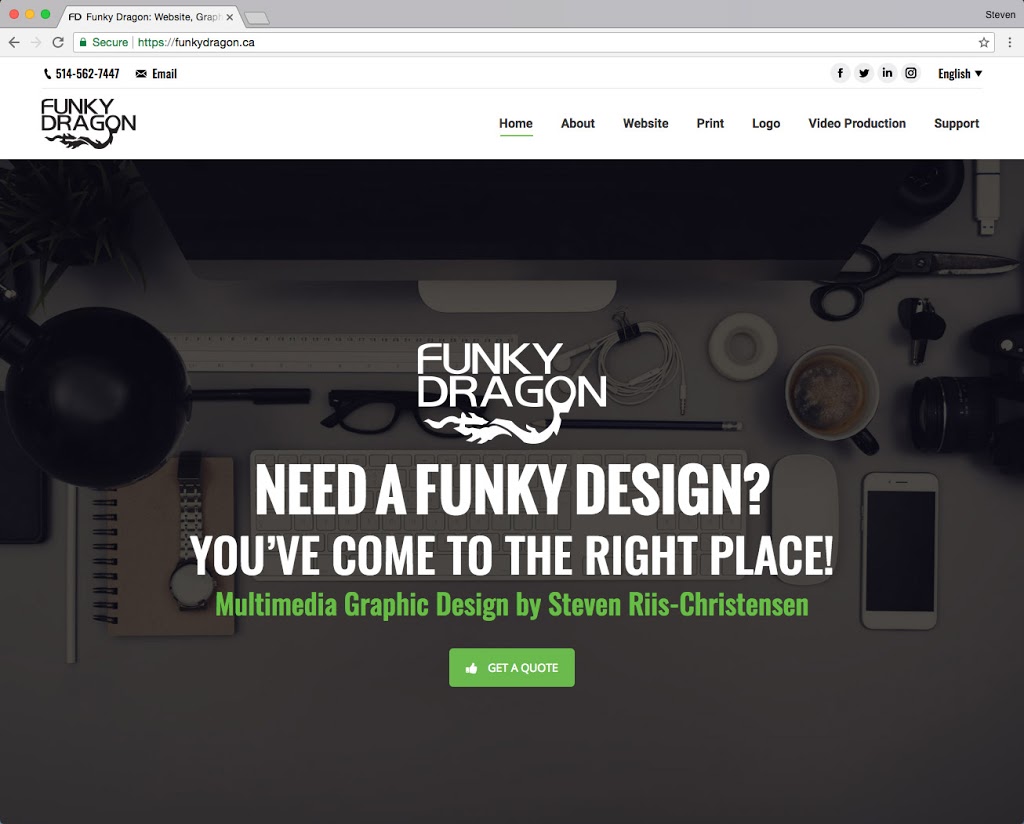Open the Logo menu item
The image size is (1024, 824).
click(766, 123)
